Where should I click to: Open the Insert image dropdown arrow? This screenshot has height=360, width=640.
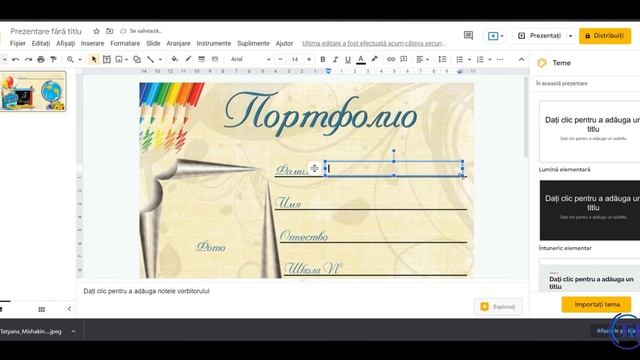point(127,60)
